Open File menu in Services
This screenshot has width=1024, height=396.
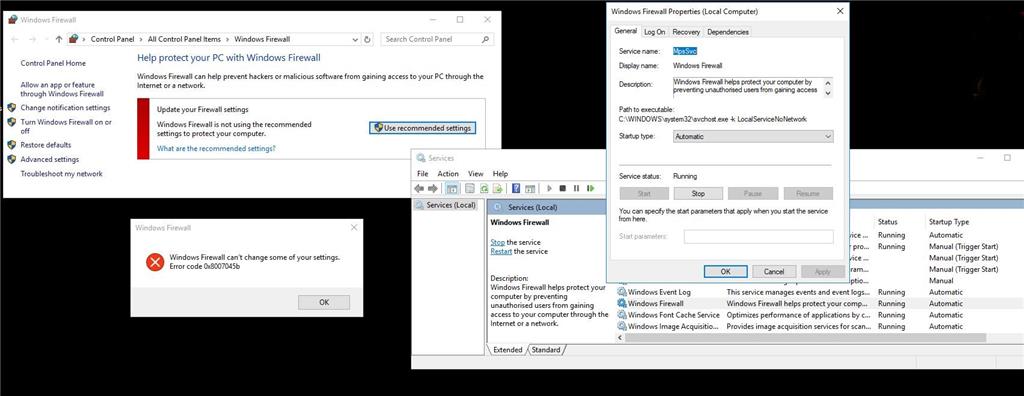(423, 174)
